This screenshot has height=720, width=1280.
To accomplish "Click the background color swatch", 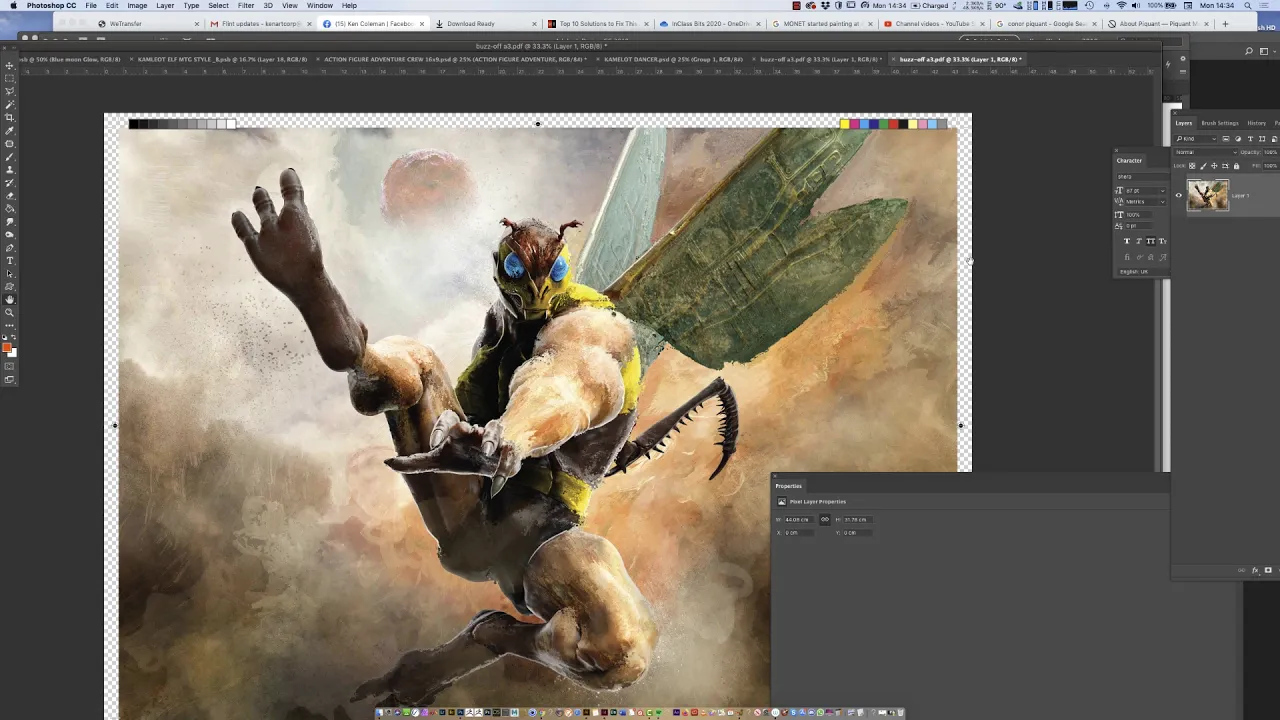I will [14, 353].
